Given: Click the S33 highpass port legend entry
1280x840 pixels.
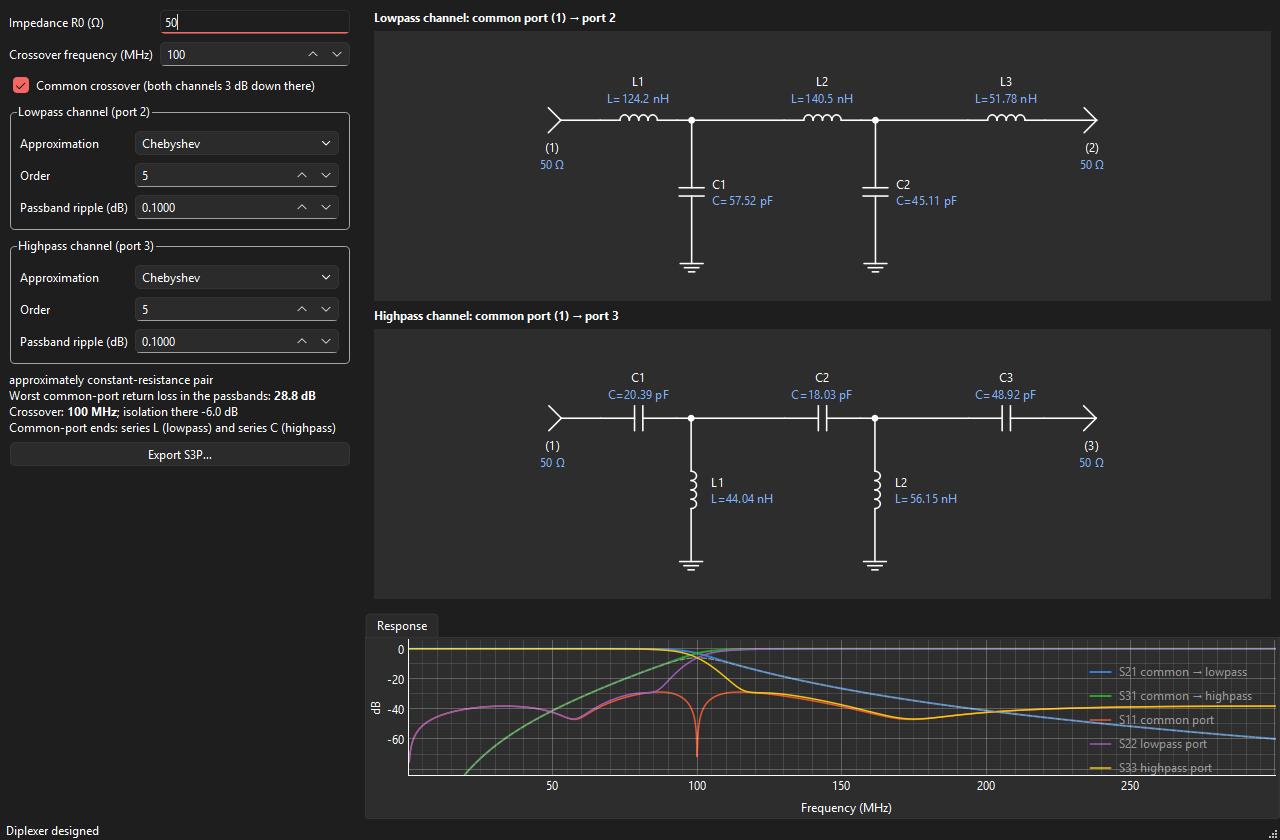Looking at the screenshot, I should click(1151, 768).
